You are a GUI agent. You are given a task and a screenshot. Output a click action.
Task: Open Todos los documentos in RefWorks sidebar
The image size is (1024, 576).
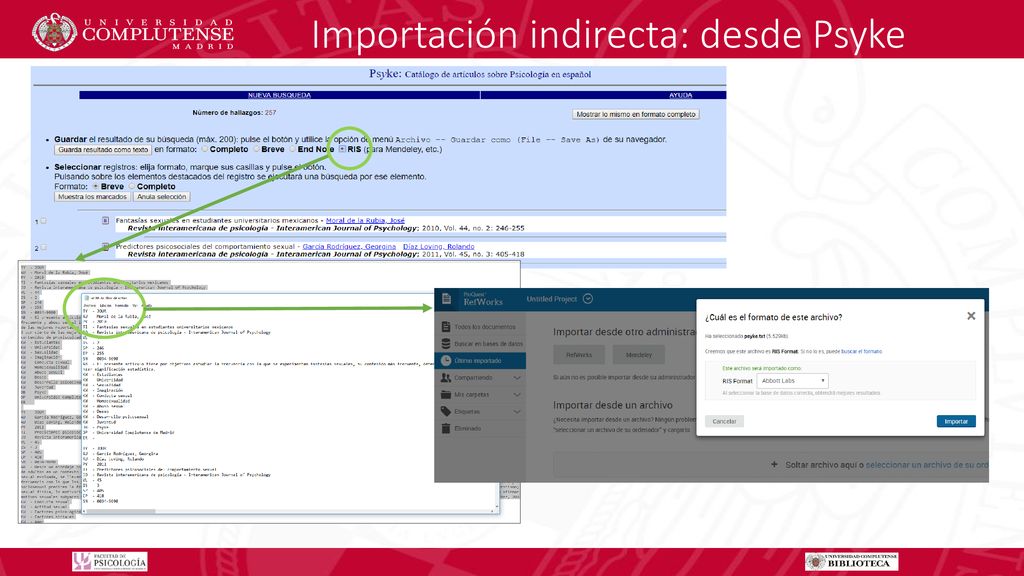(x=479, y=327)
